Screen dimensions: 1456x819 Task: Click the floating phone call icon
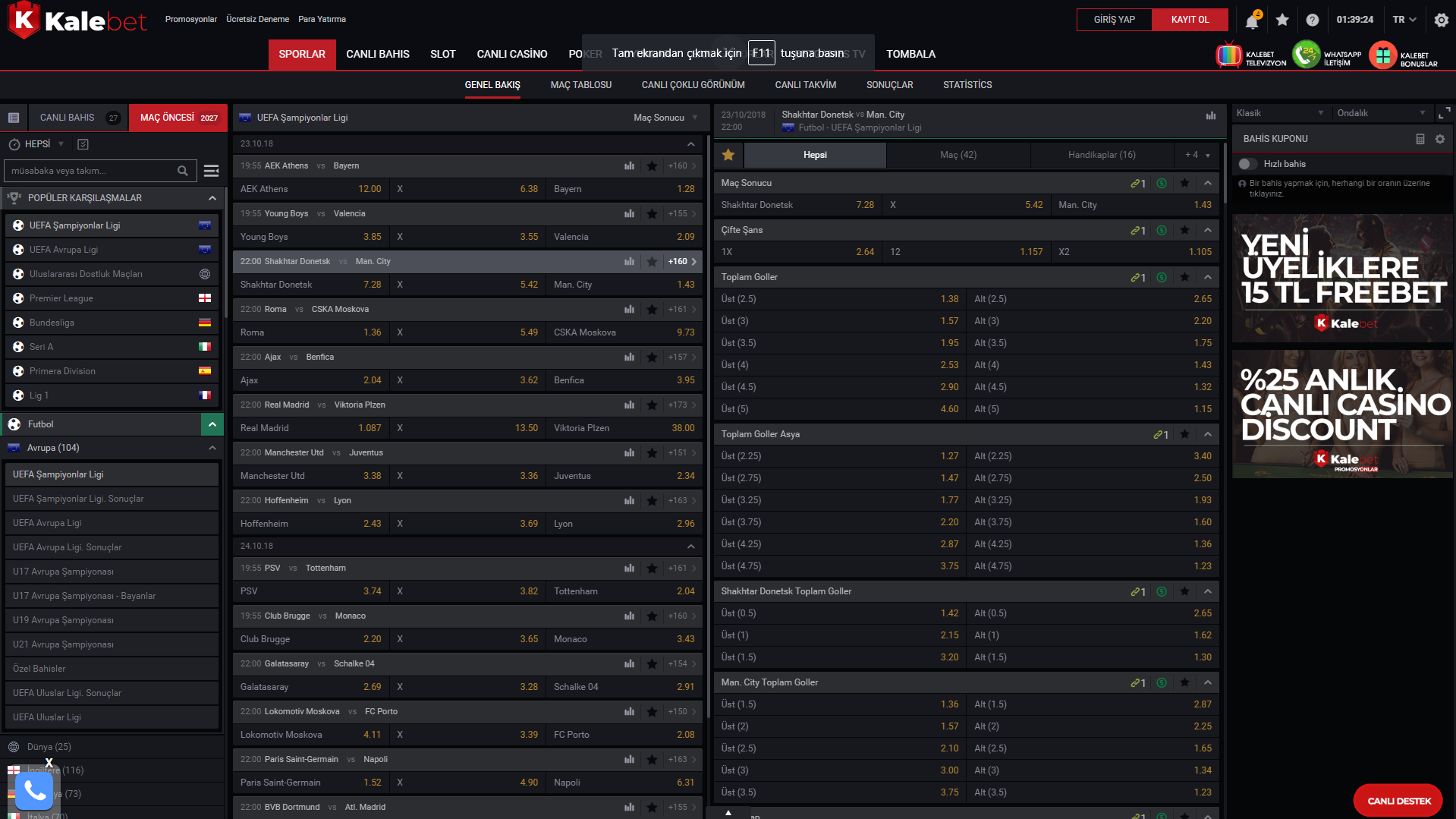point(34,791)
